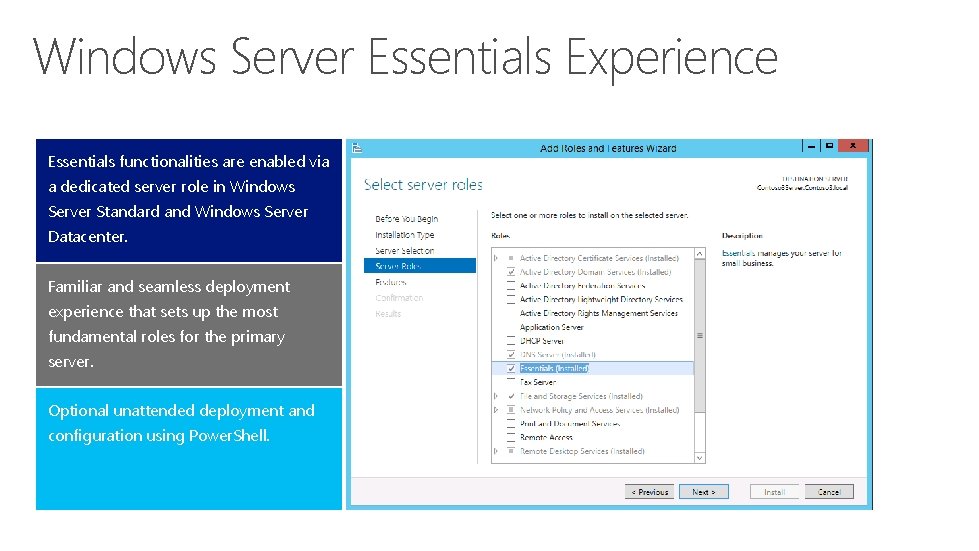Close the Add Roles and Features Wizard
Screen dimensions: 979x551
tap(853, 146)
